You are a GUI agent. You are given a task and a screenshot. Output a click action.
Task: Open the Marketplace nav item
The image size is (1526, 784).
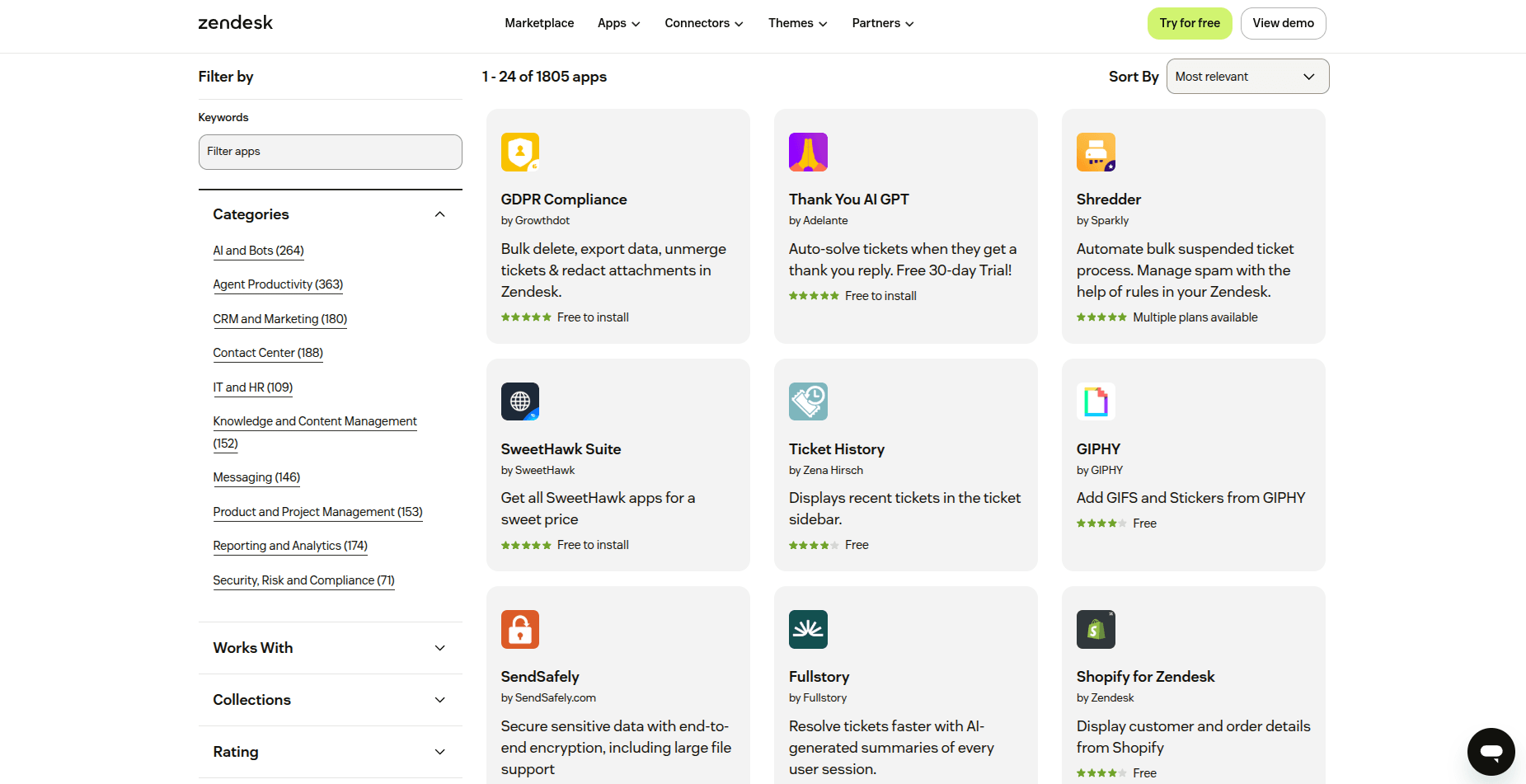click(539, 23)
